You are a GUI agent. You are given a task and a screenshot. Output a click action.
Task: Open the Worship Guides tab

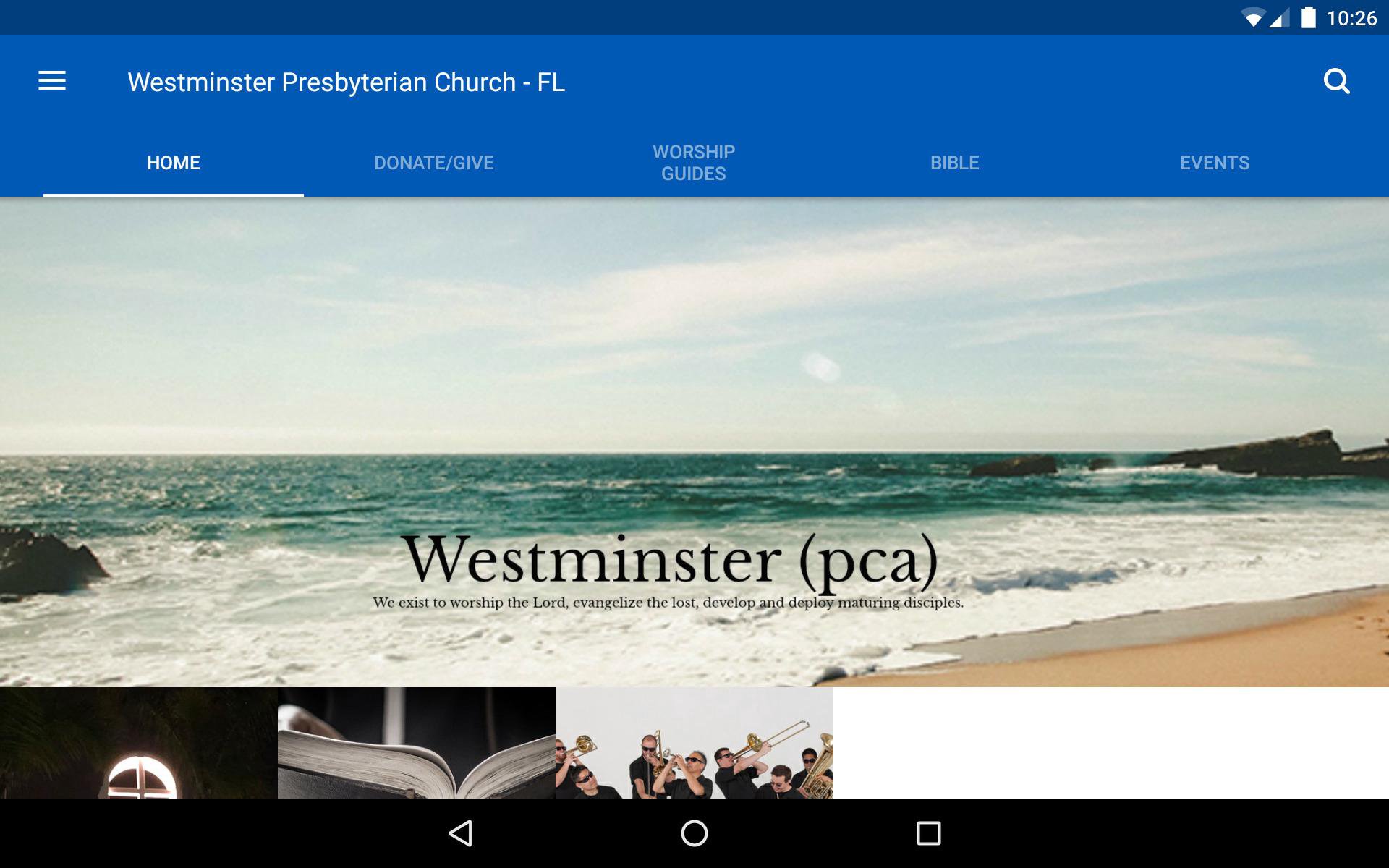point(694,163)
